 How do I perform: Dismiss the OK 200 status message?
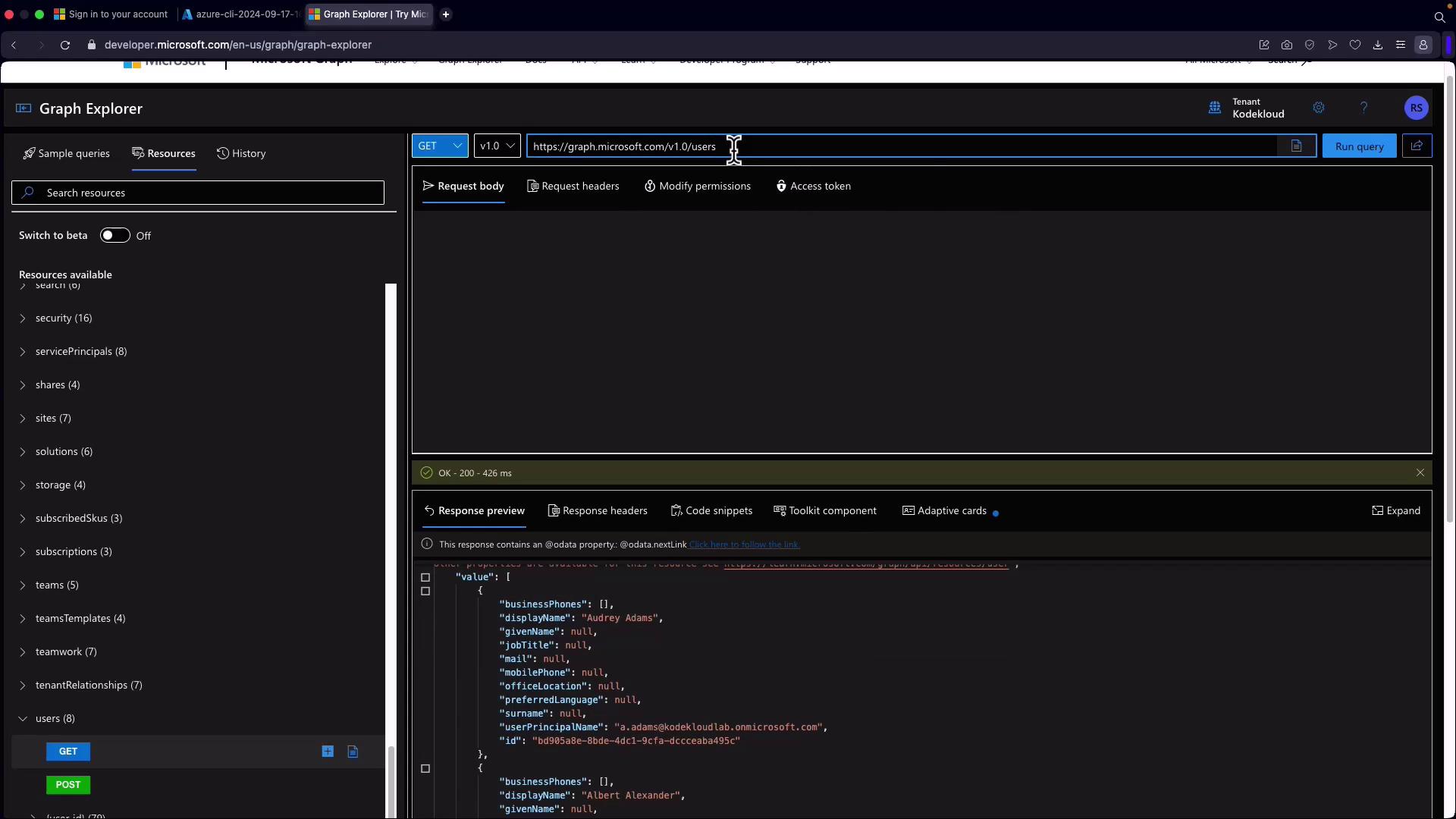[1420, 473]
